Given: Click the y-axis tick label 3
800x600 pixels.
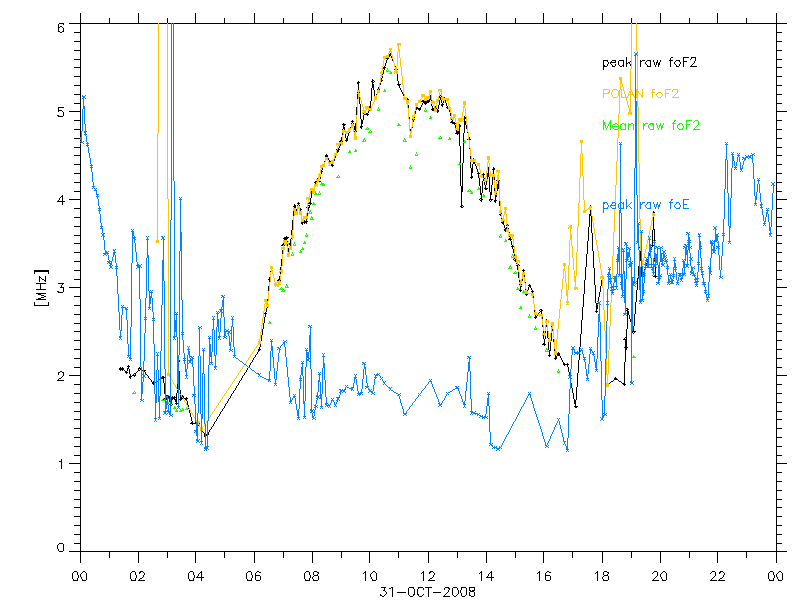Looking at the screenshot, I should (61, 288).
